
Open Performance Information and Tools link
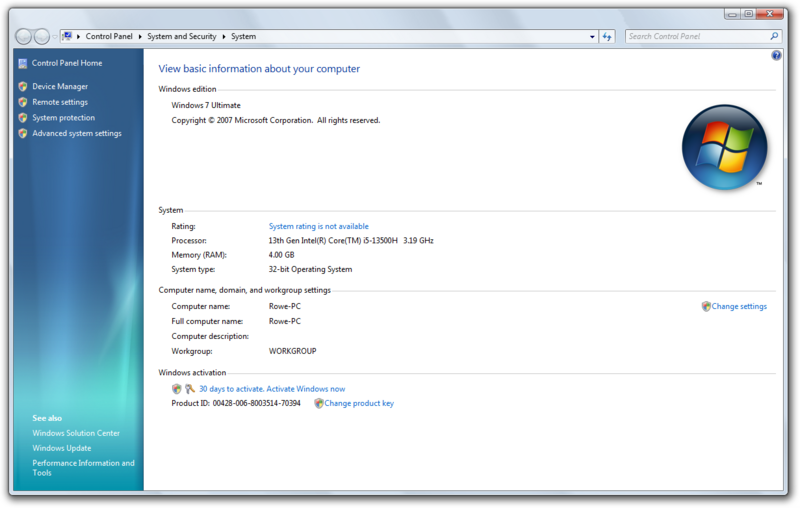pos(84,468)
